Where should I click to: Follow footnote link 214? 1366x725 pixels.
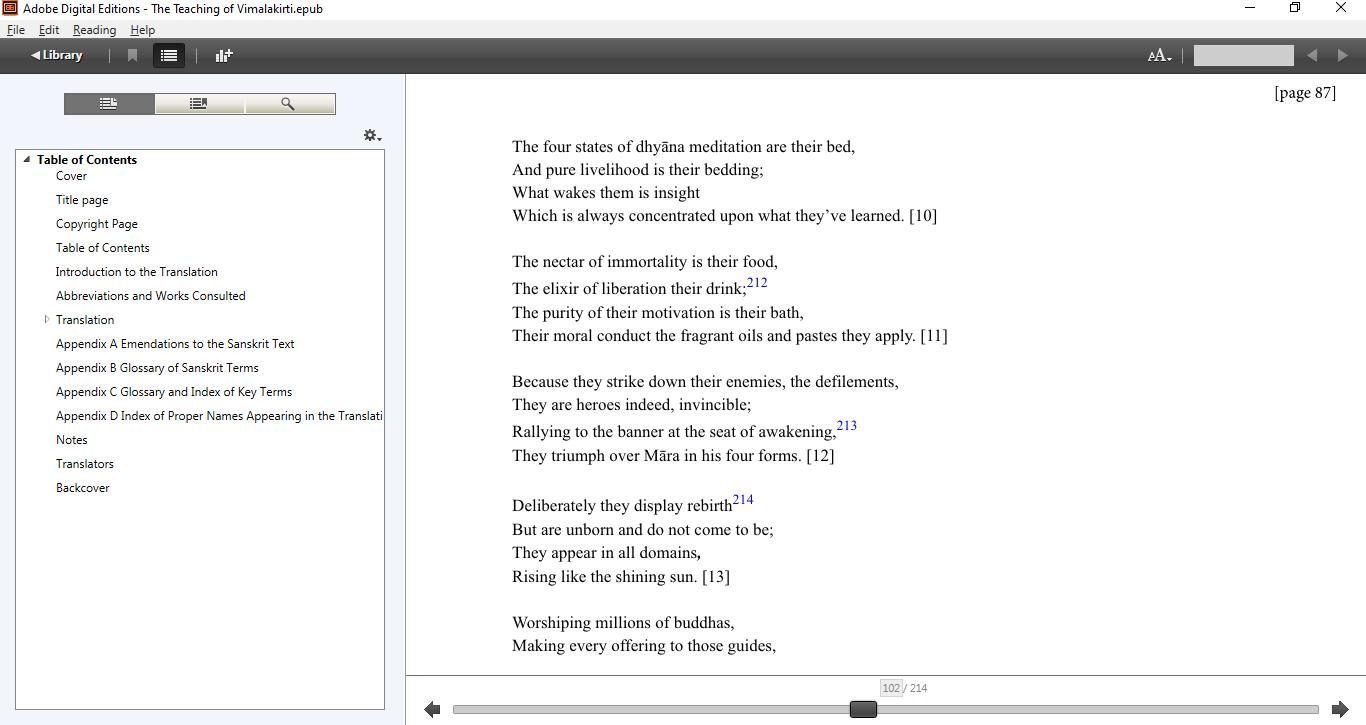point(743,500)
